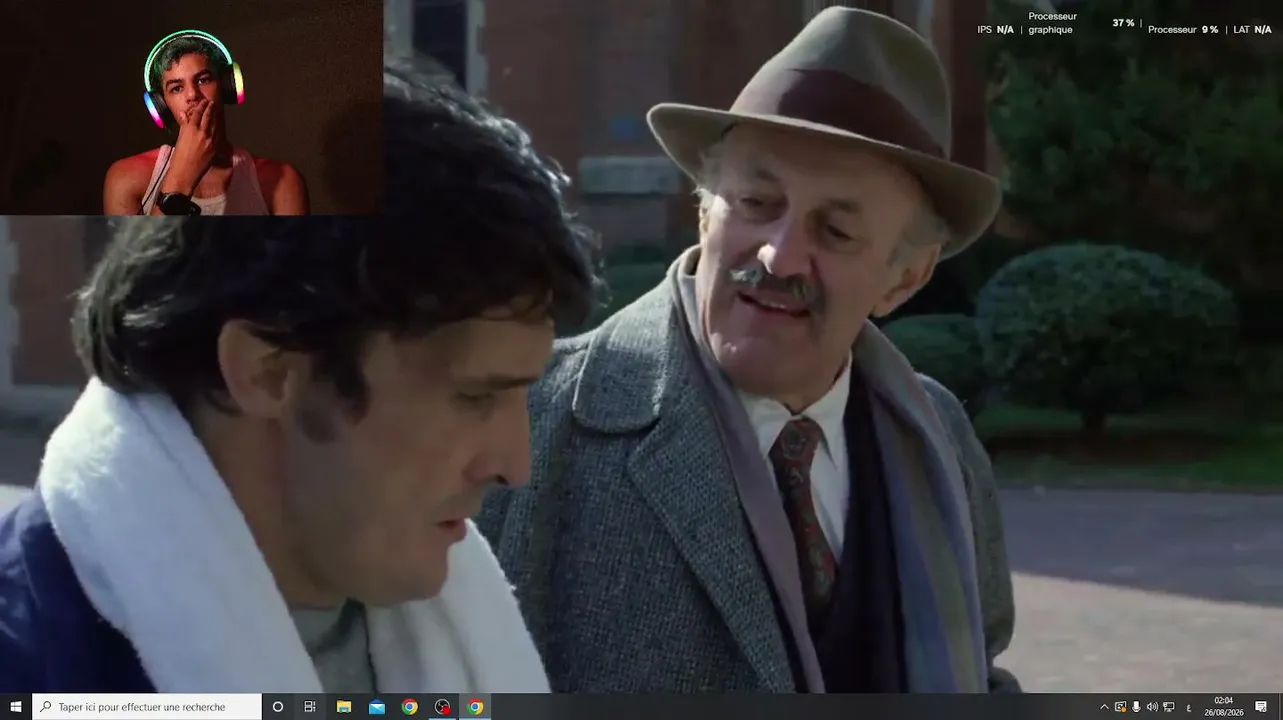The image size is (1283, 720).
Task: Click the Processeur graphique 37 % readout
Action: 1081,23
